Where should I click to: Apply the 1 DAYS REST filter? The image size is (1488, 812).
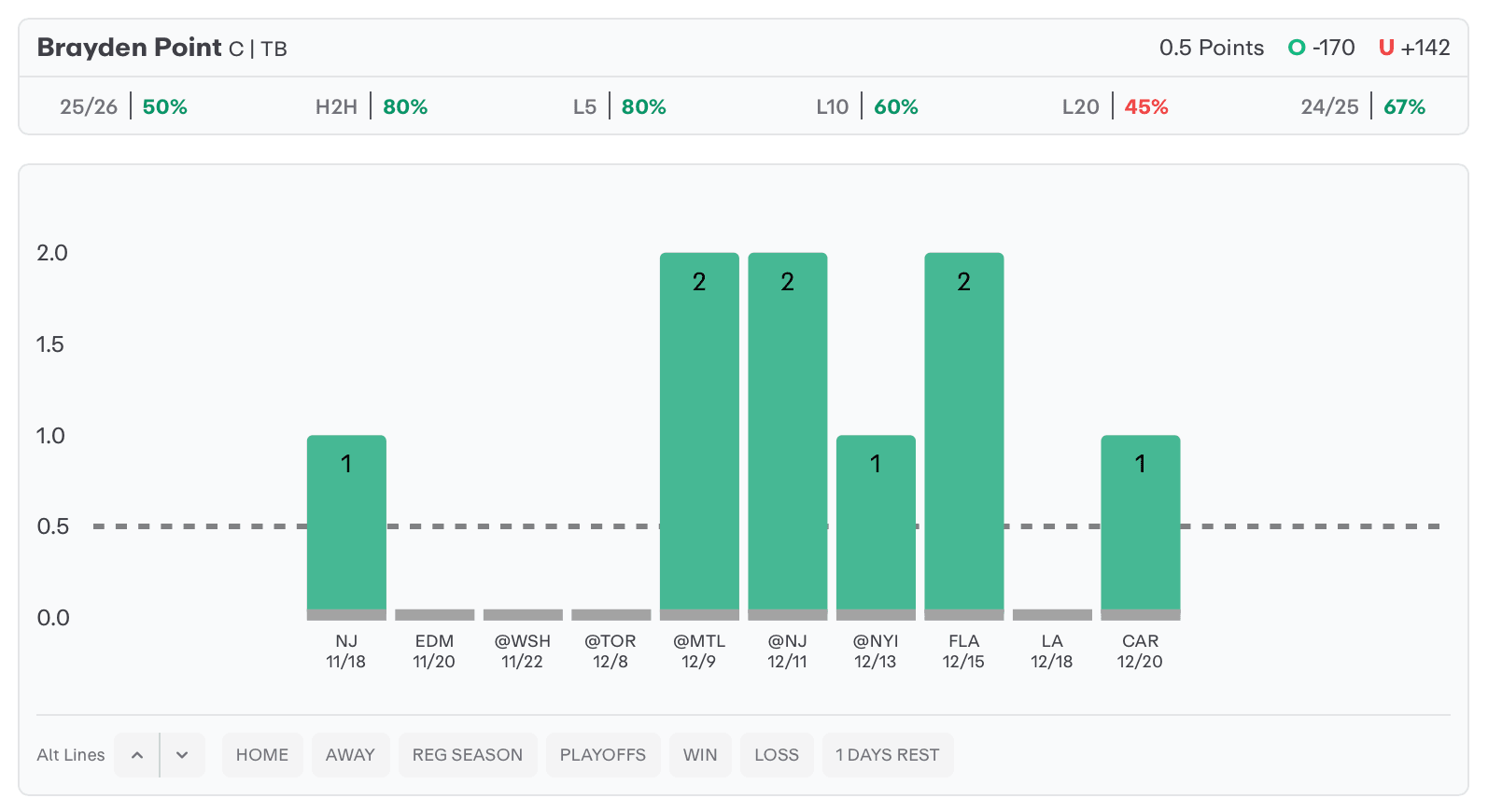(x=888, y=755)
